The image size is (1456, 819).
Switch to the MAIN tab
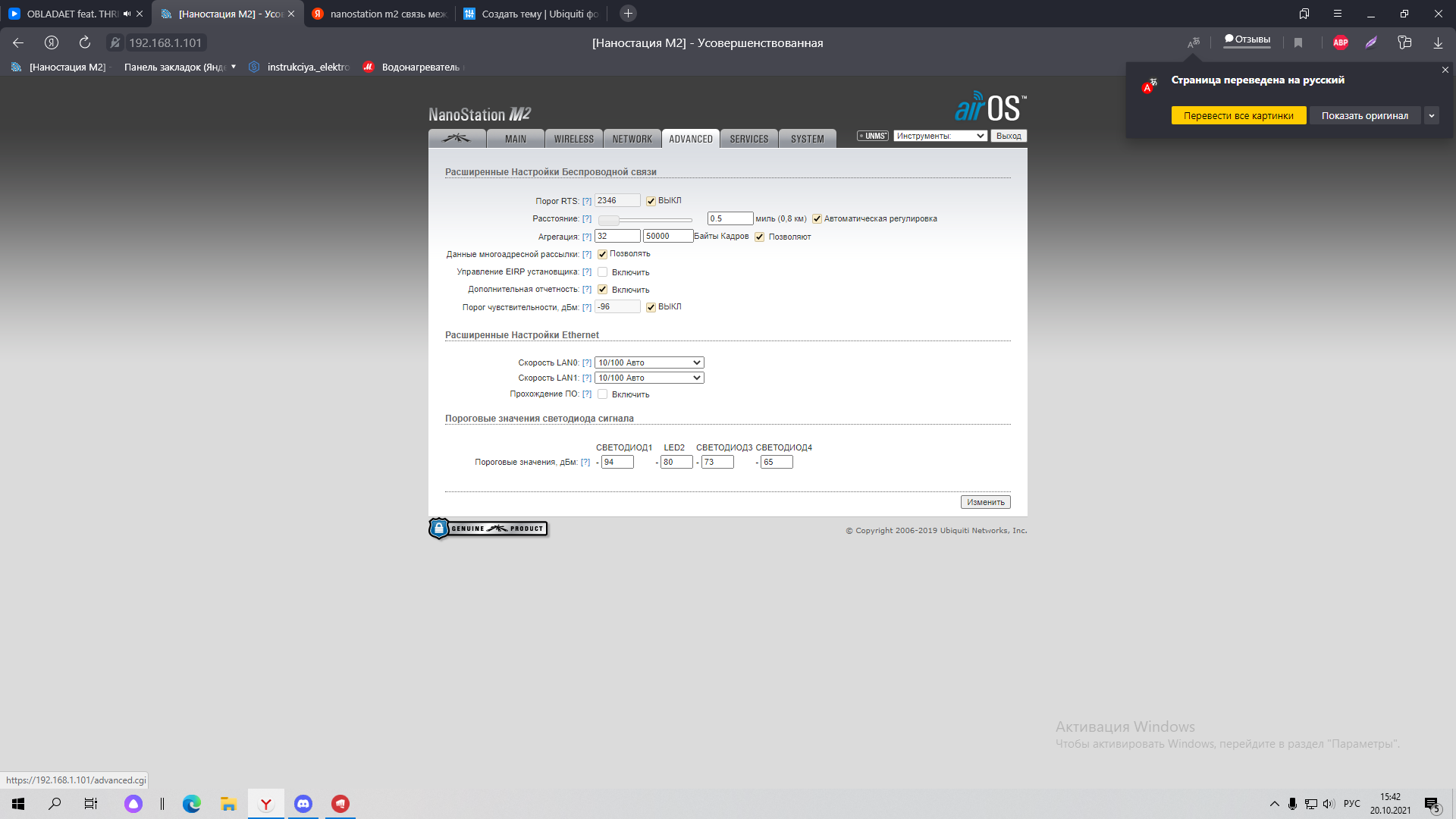516,139
